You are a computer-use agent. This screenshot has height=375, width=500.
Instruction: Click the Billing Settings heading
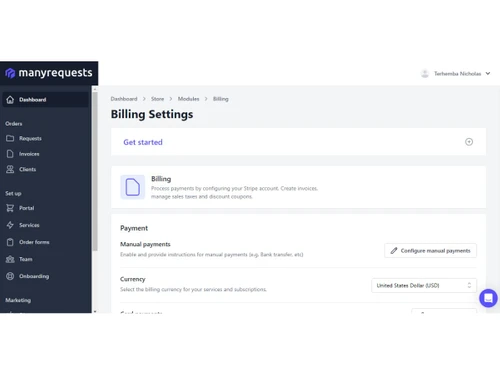tap(152, 114)
